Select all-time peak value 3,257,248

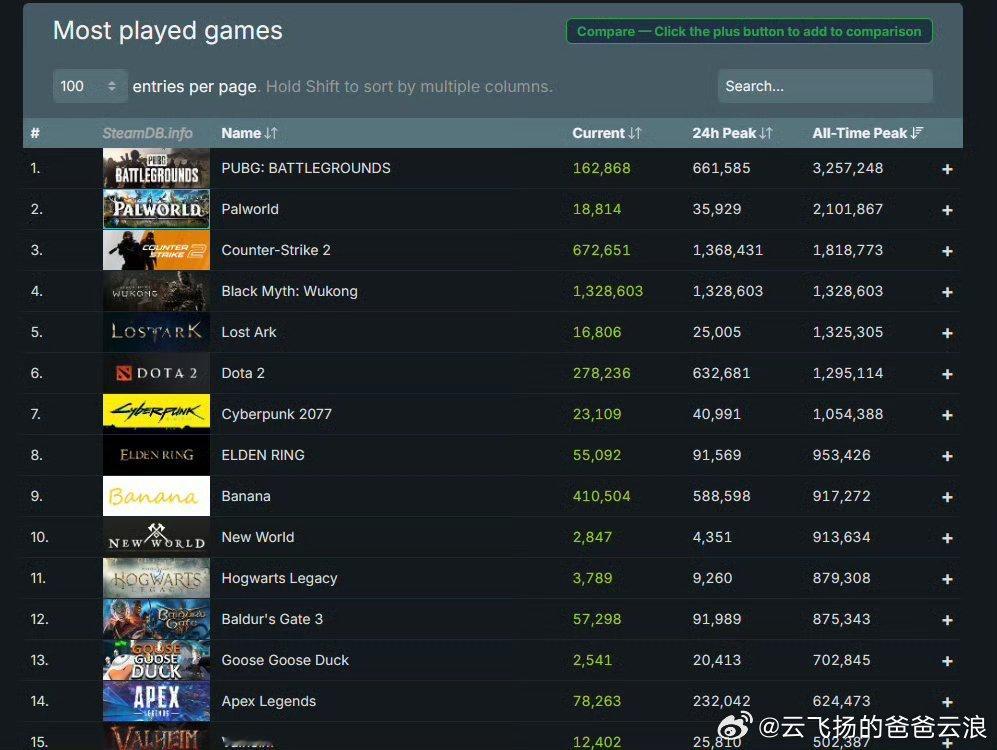coord(848,168)
